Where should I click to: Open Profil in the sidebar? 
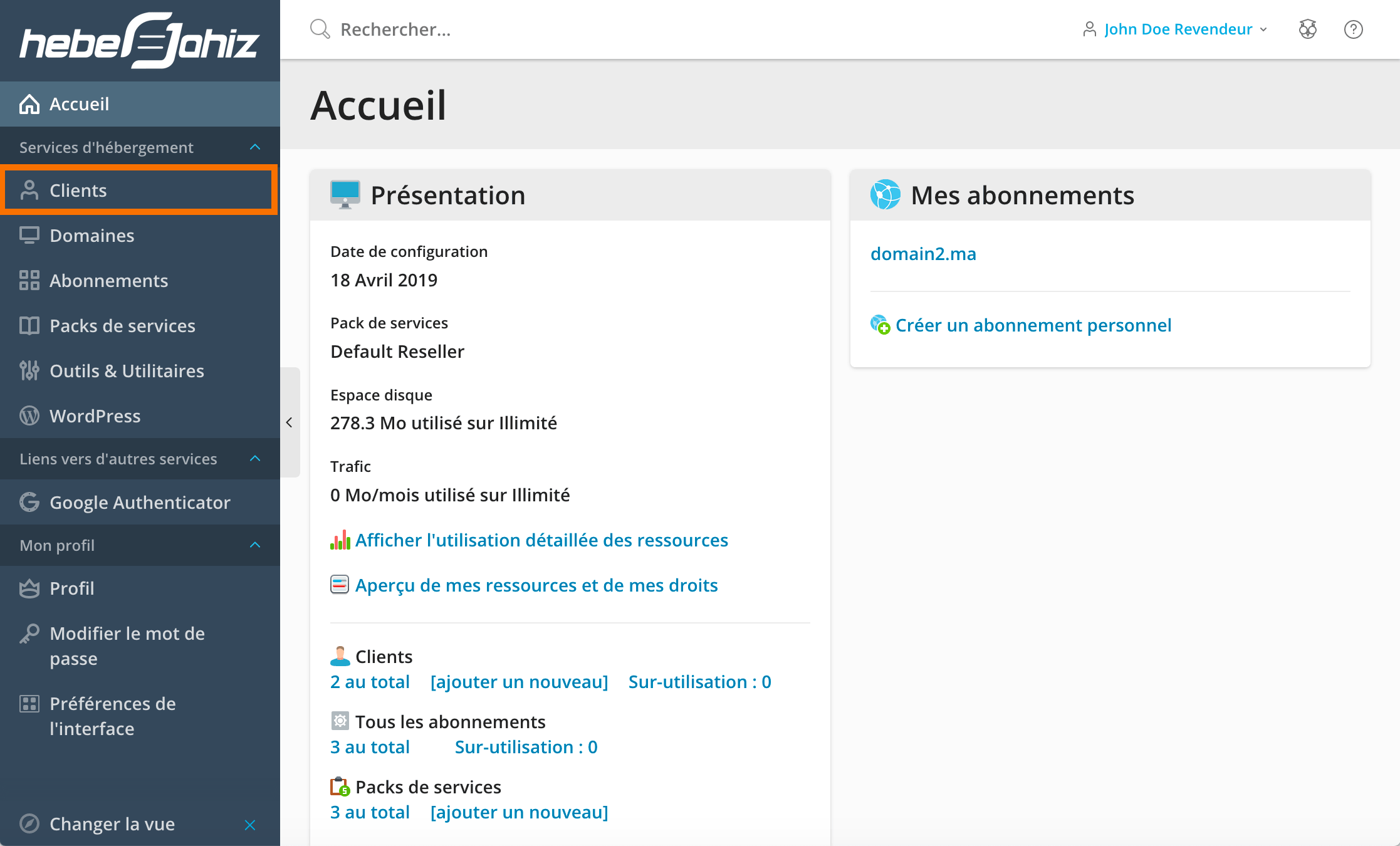point(140,588)
